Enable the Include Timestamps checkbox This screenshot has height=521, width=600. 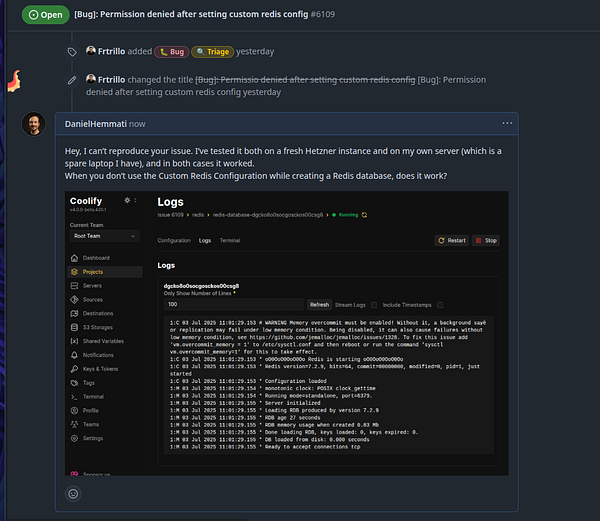tap(440, 305)
